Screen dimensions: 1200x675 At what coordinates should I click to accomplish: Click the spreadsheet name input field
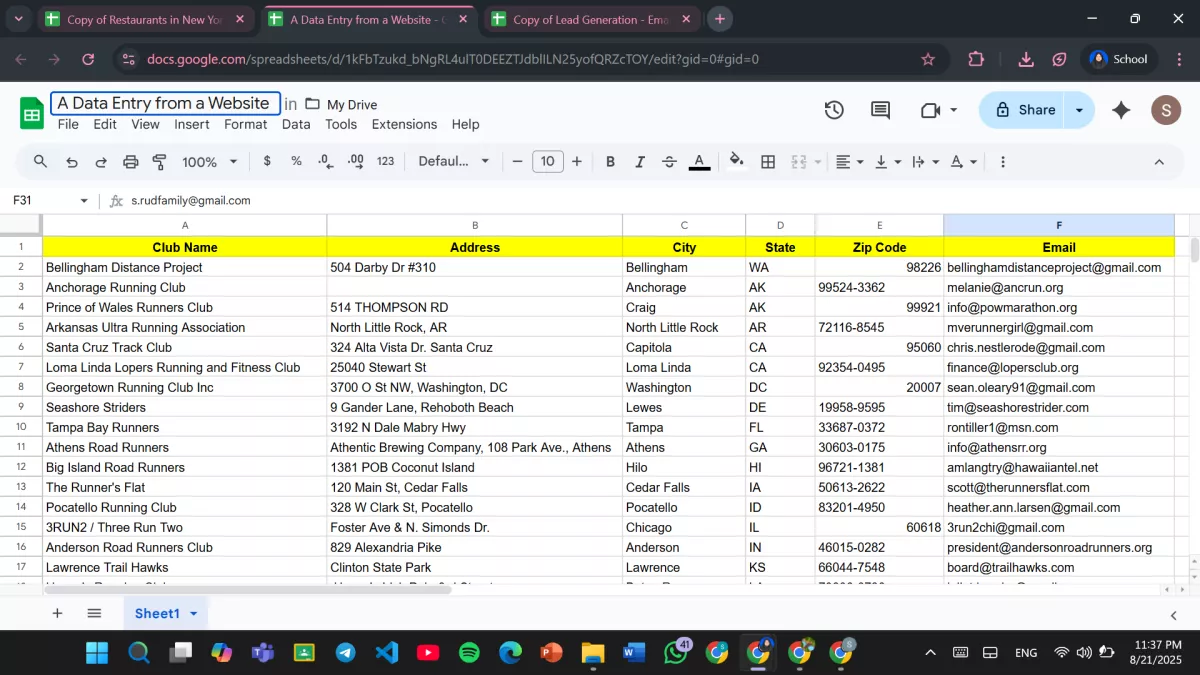click(164, 103)
